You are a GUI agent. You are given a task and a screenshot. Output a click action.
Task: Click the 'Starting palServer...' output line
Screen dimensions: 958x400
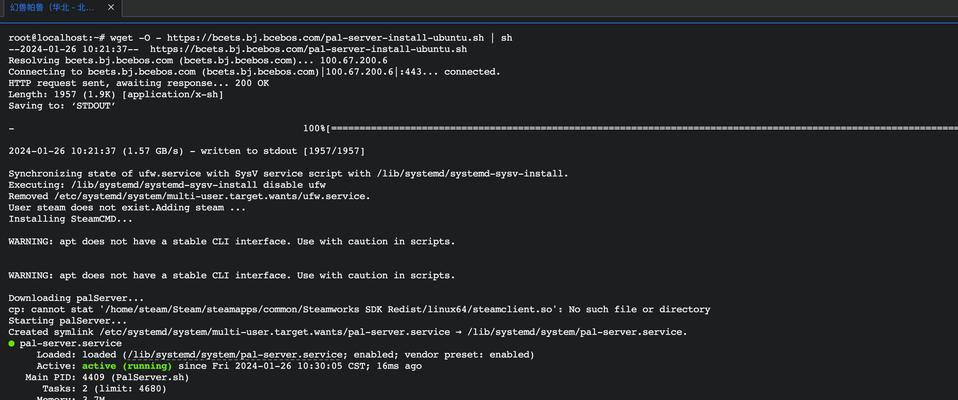point(67,321)
